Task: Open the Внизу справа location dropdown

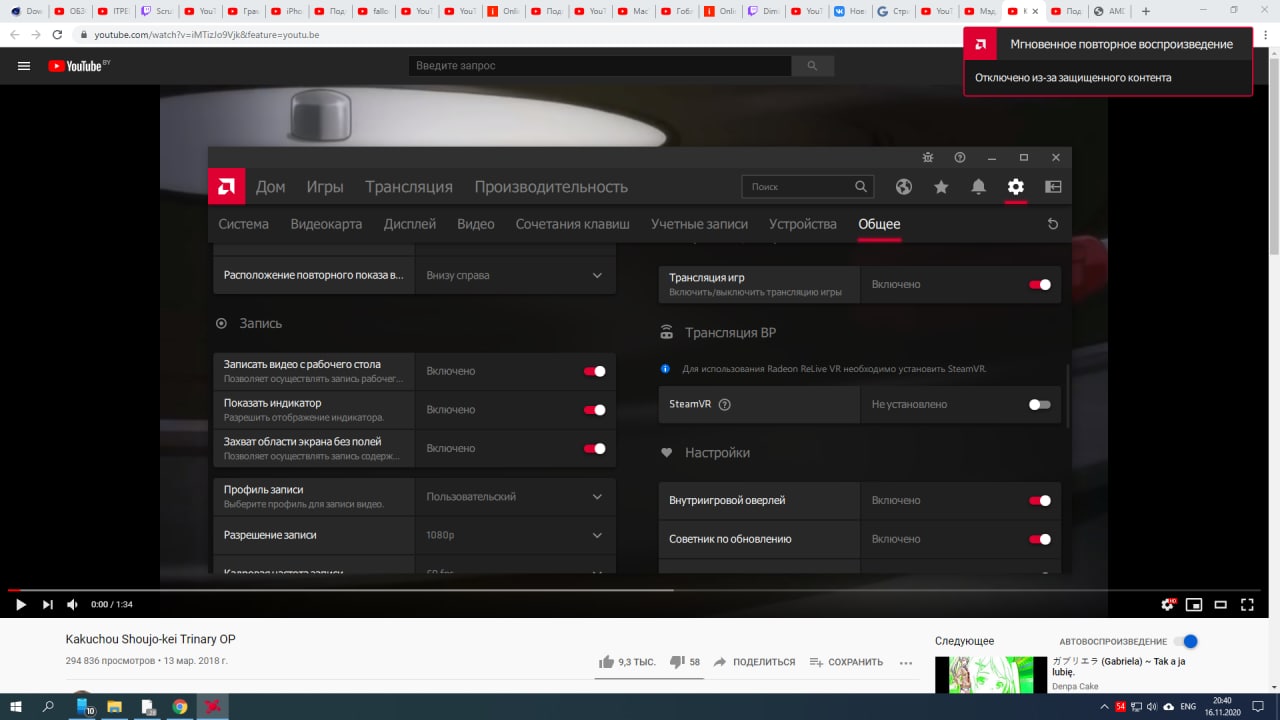Action: click(515, 275)
